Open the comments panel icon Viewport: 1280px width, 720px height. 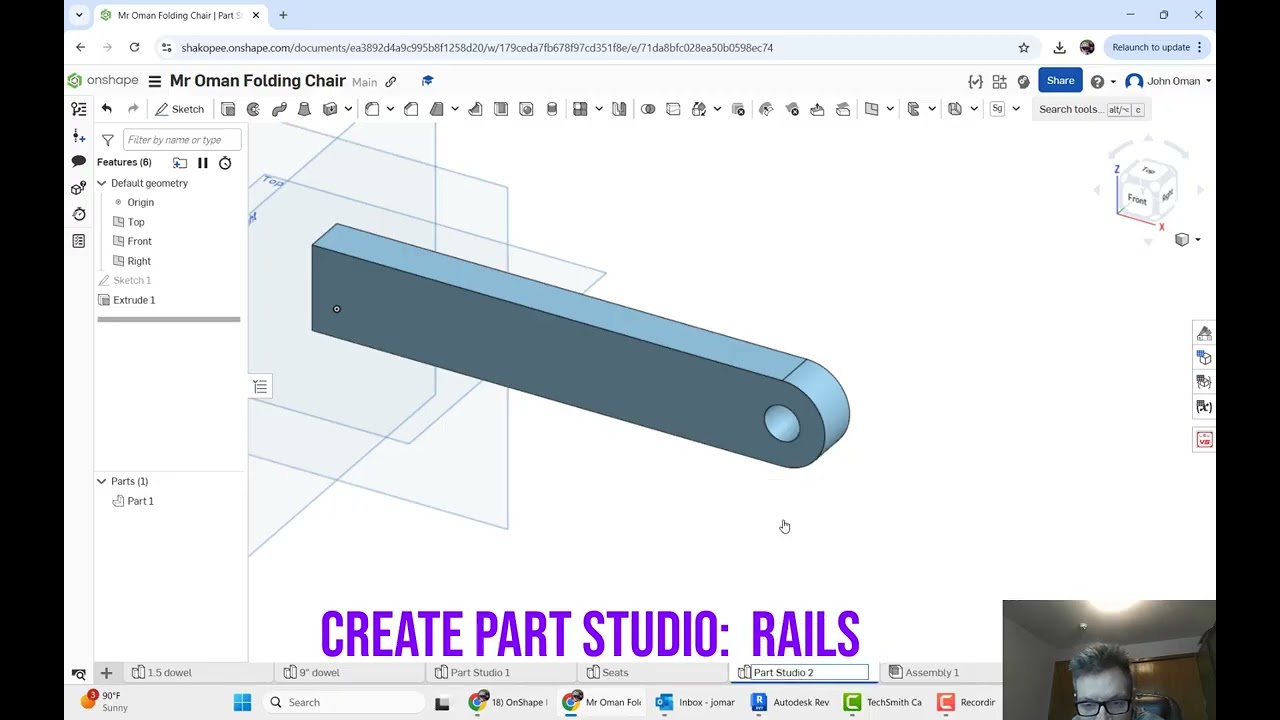[79, 161]
